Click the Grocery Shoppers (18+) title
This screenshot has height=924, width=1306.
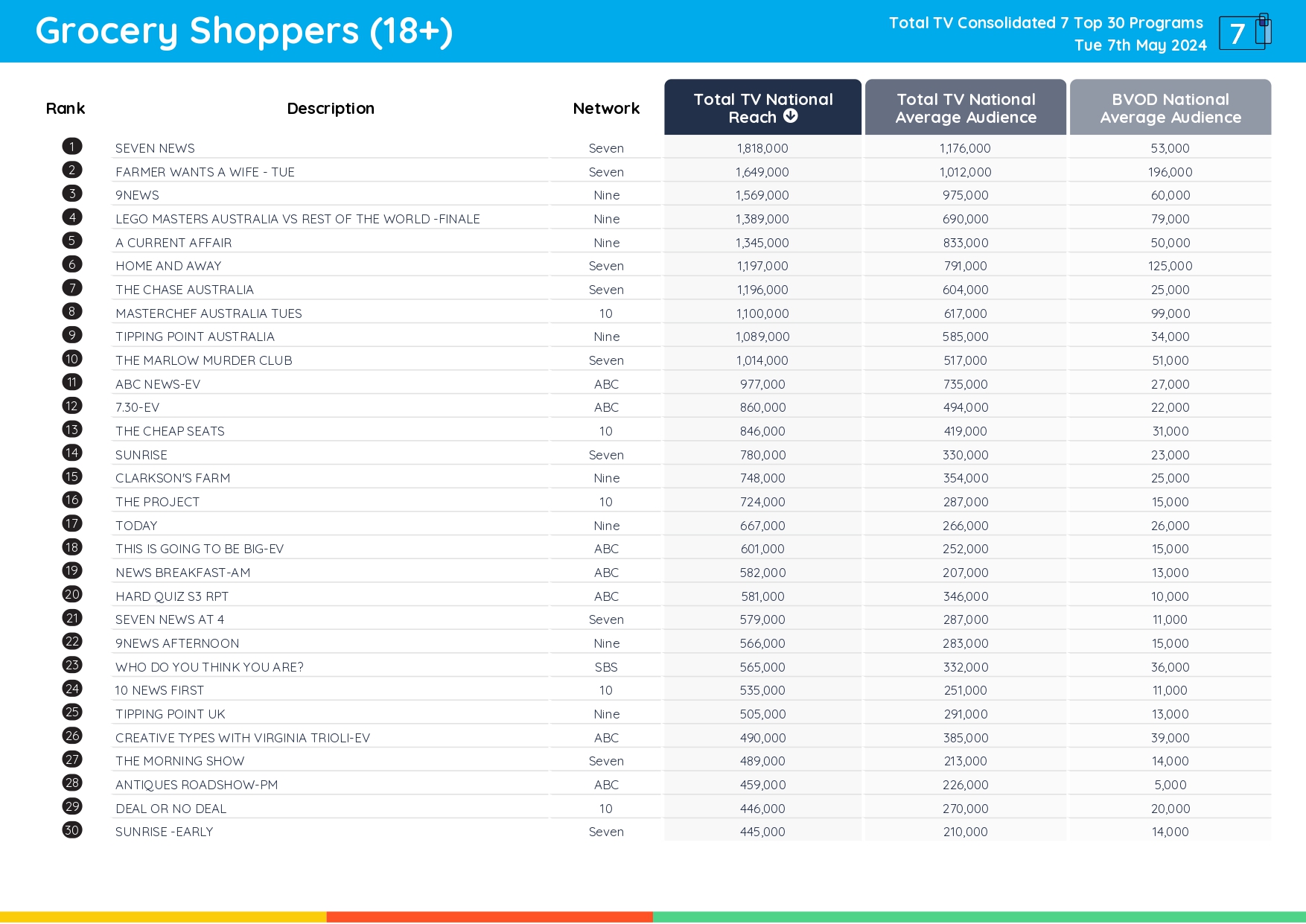coord(244,31)
